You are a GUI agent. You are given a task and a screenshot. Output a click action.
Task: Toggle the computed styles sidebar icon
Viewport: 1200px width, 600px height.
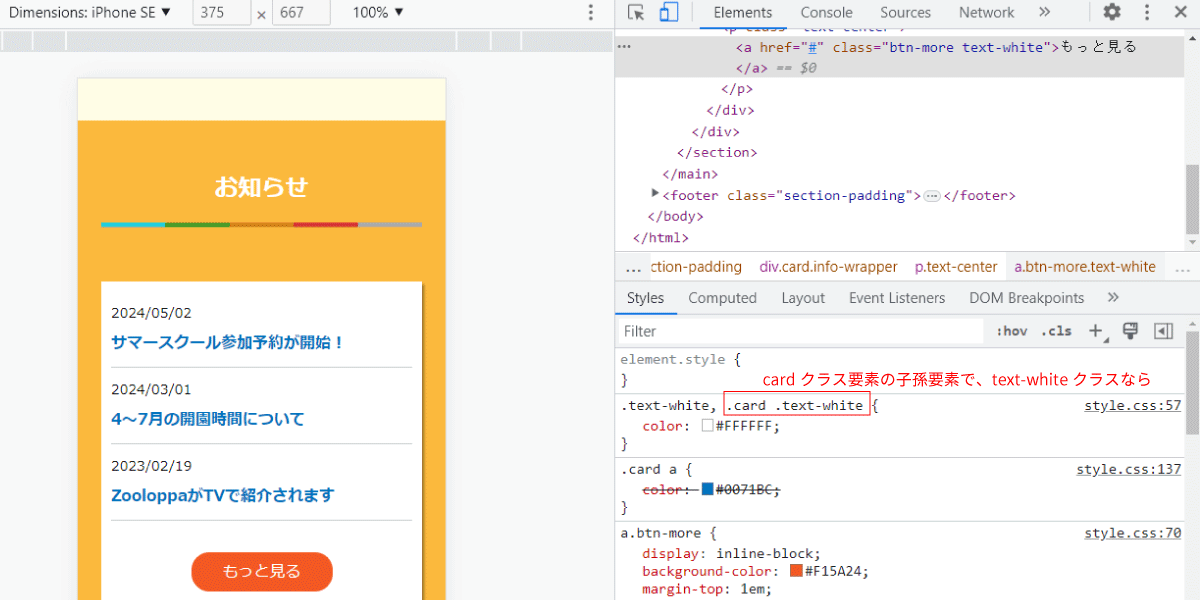coord(1163,331)
